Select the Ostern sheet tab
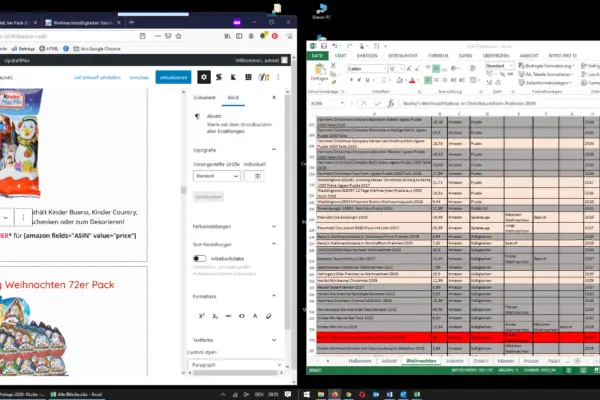 [481, 361]
